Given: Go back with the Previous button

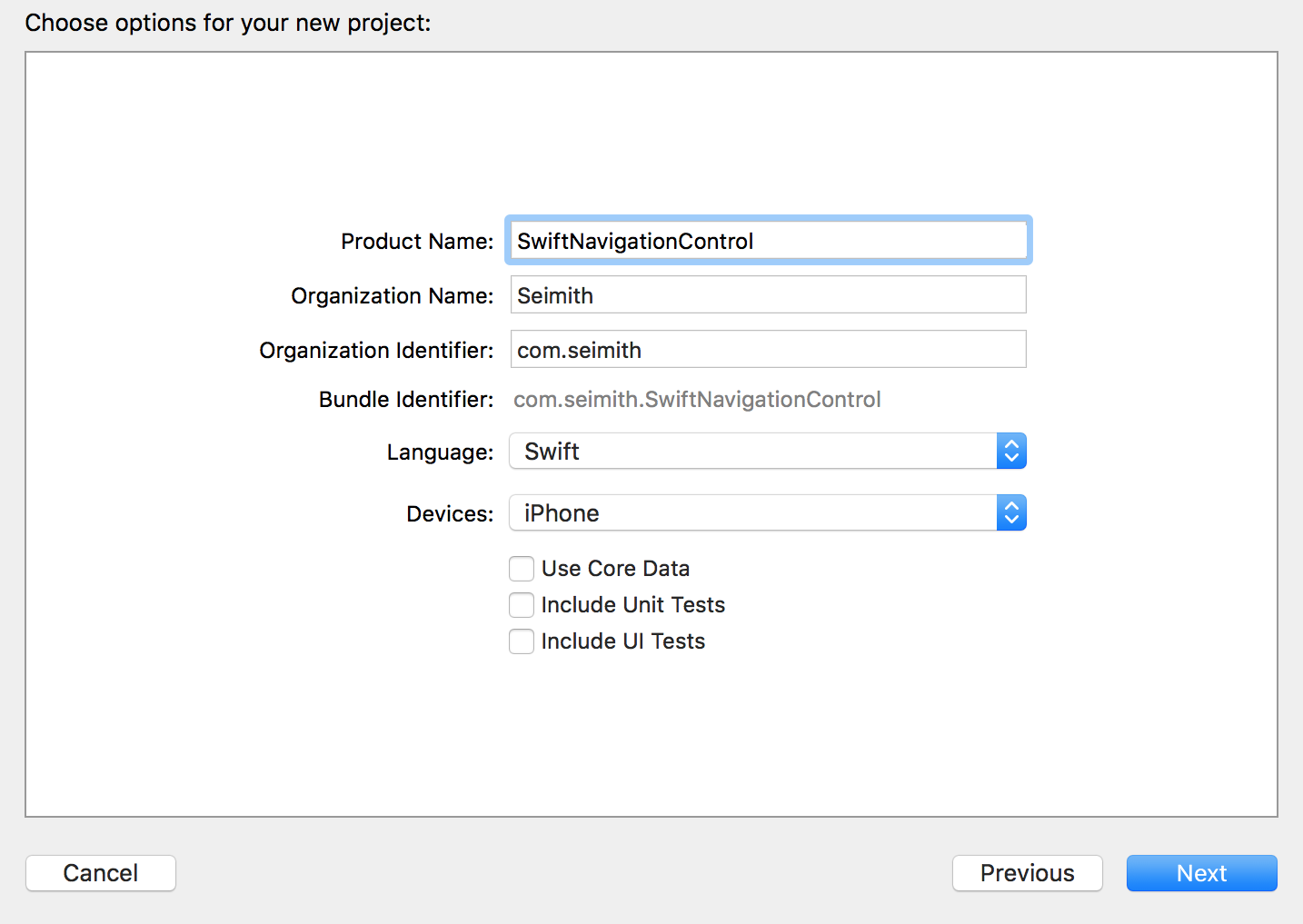Looking at the screenshot, I should coord(1027,873).
